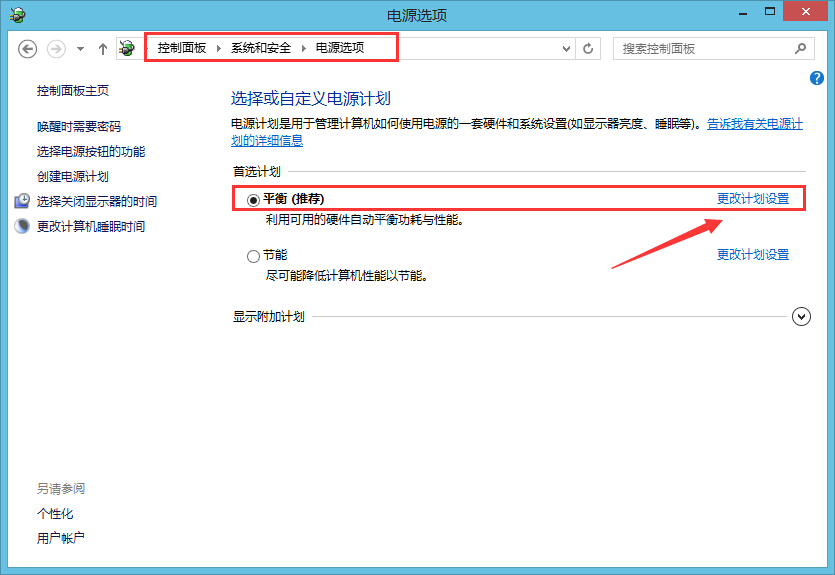835x575 pixels.
Task: Click the 首选计划 section label
Action: click(x=257, y=172)
